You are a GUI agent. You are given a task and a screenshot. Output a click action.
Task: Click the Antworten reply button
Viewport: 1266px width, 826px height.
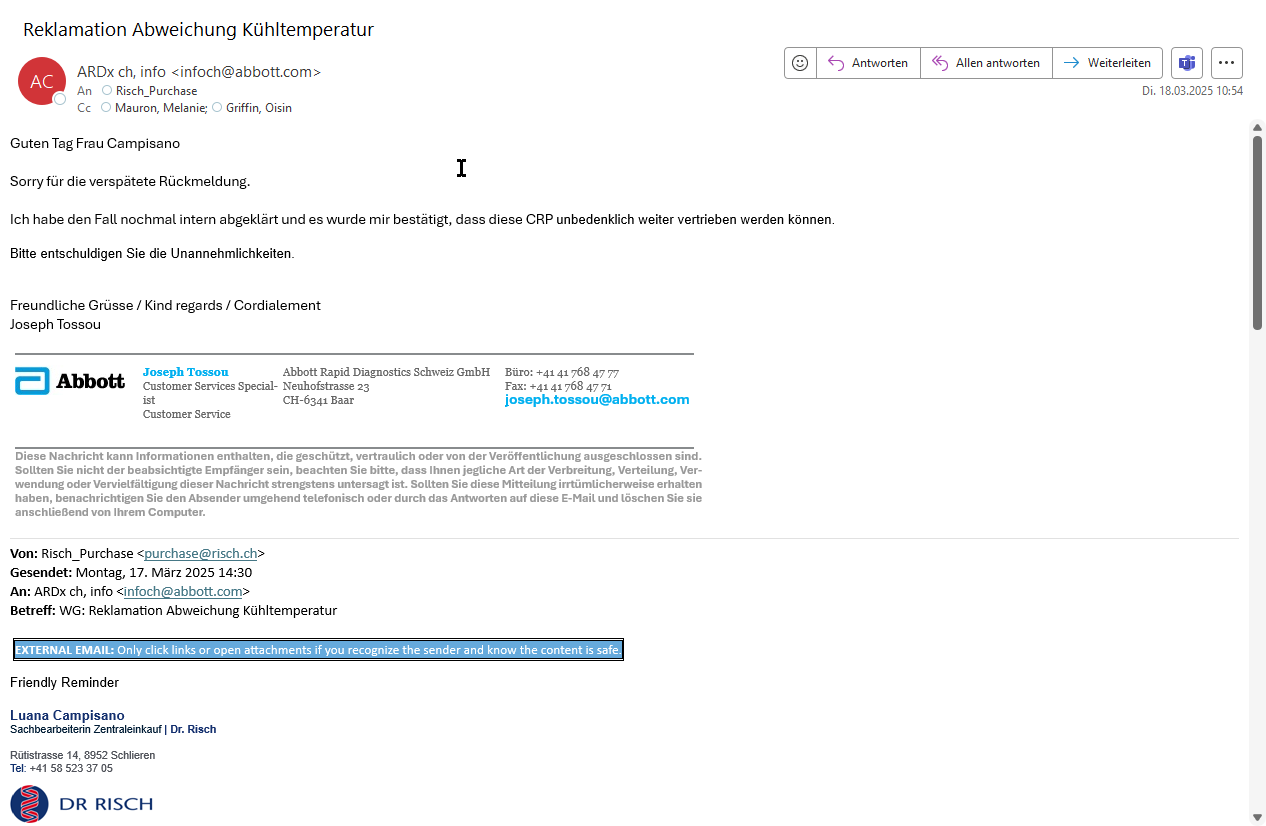coord(868,62)
